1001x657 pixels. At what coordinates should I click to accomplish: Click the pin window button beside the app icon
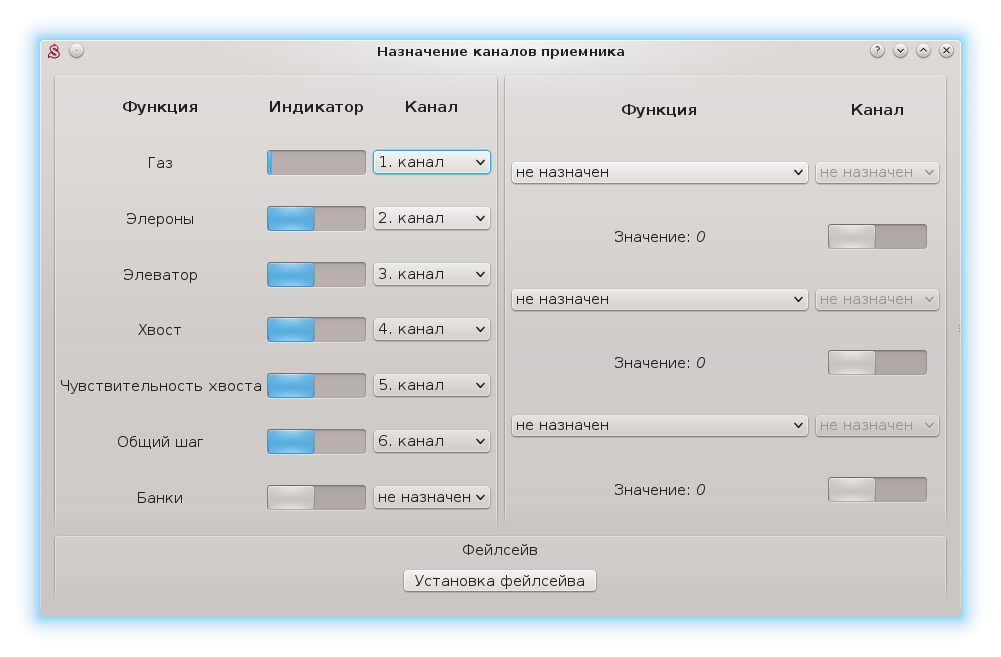tap(76, 51)
